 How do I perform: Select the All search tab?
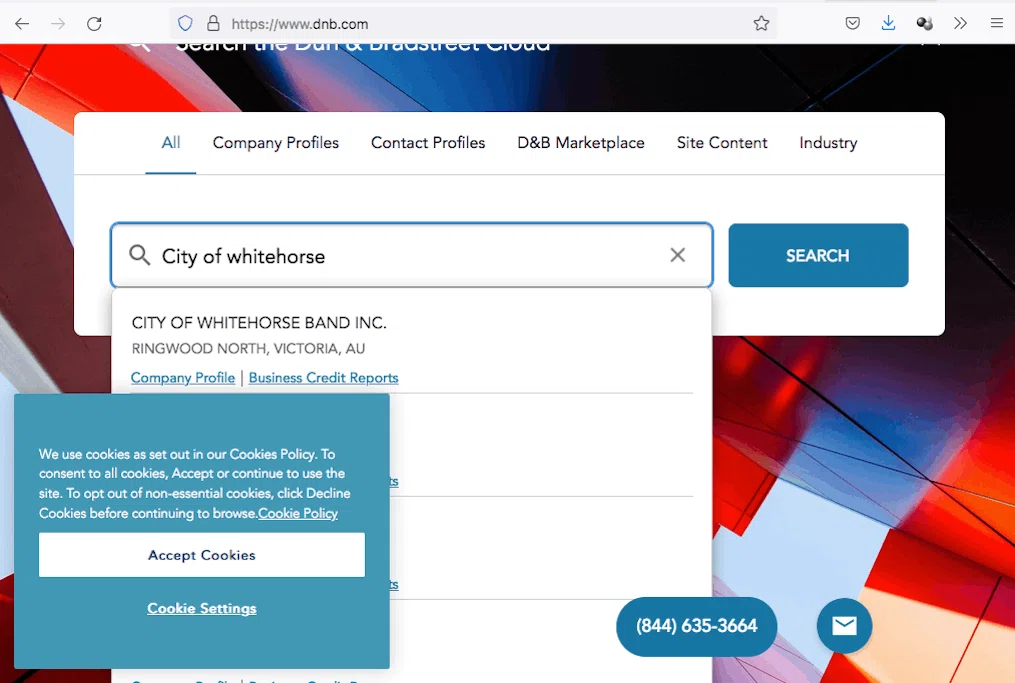171,142
